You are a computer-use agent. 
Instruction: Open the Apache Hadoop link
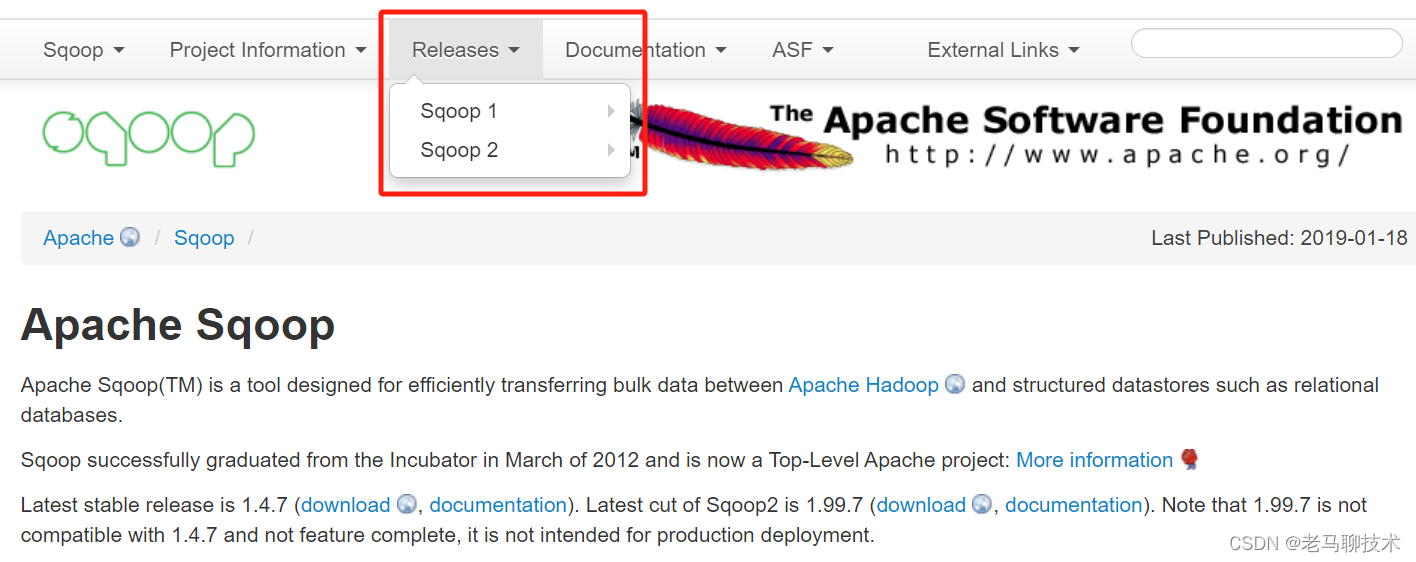[863, 385]
